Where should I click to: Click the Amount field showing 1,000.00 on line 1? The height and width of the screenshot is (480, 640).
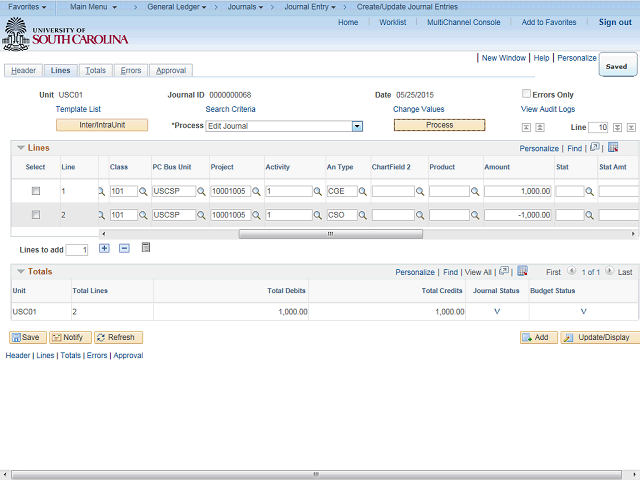point(518,191)
